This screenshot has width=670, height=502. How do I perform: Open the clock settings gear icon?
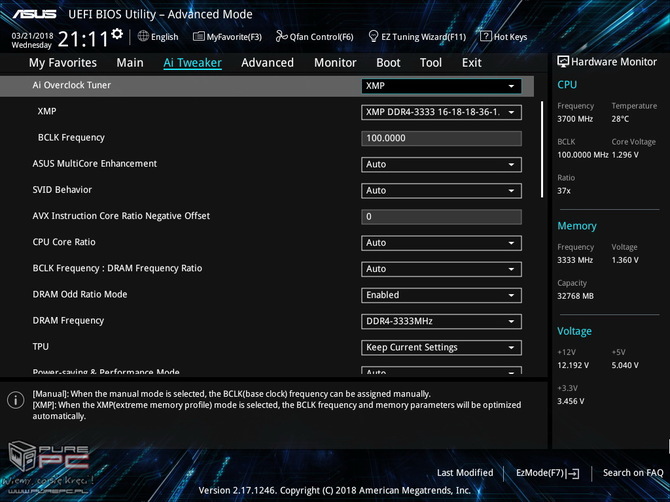(x=117, y=34)
